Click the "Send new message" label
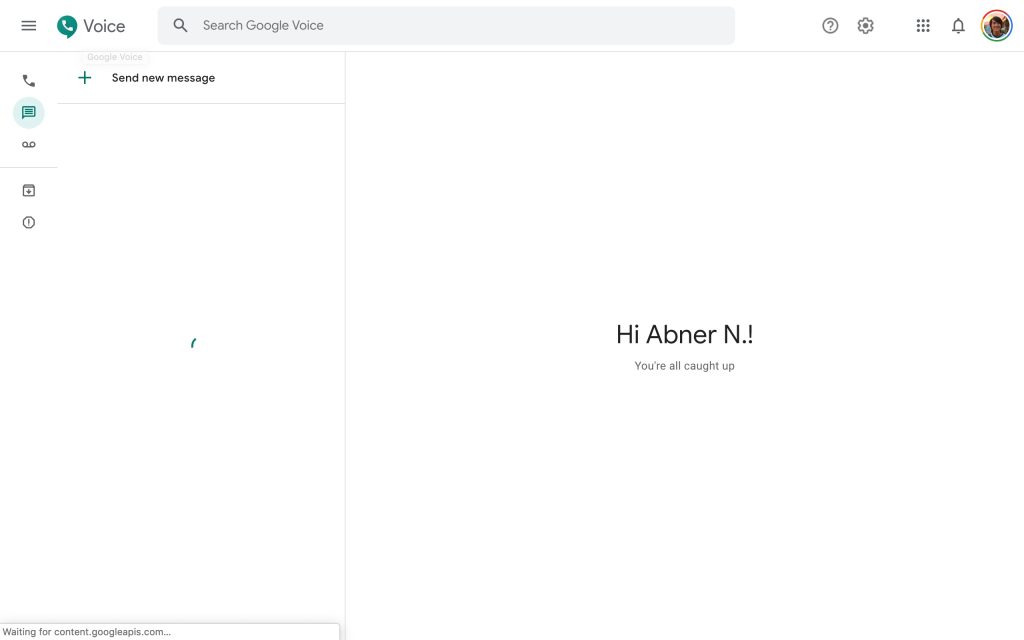 coord(163,78)
